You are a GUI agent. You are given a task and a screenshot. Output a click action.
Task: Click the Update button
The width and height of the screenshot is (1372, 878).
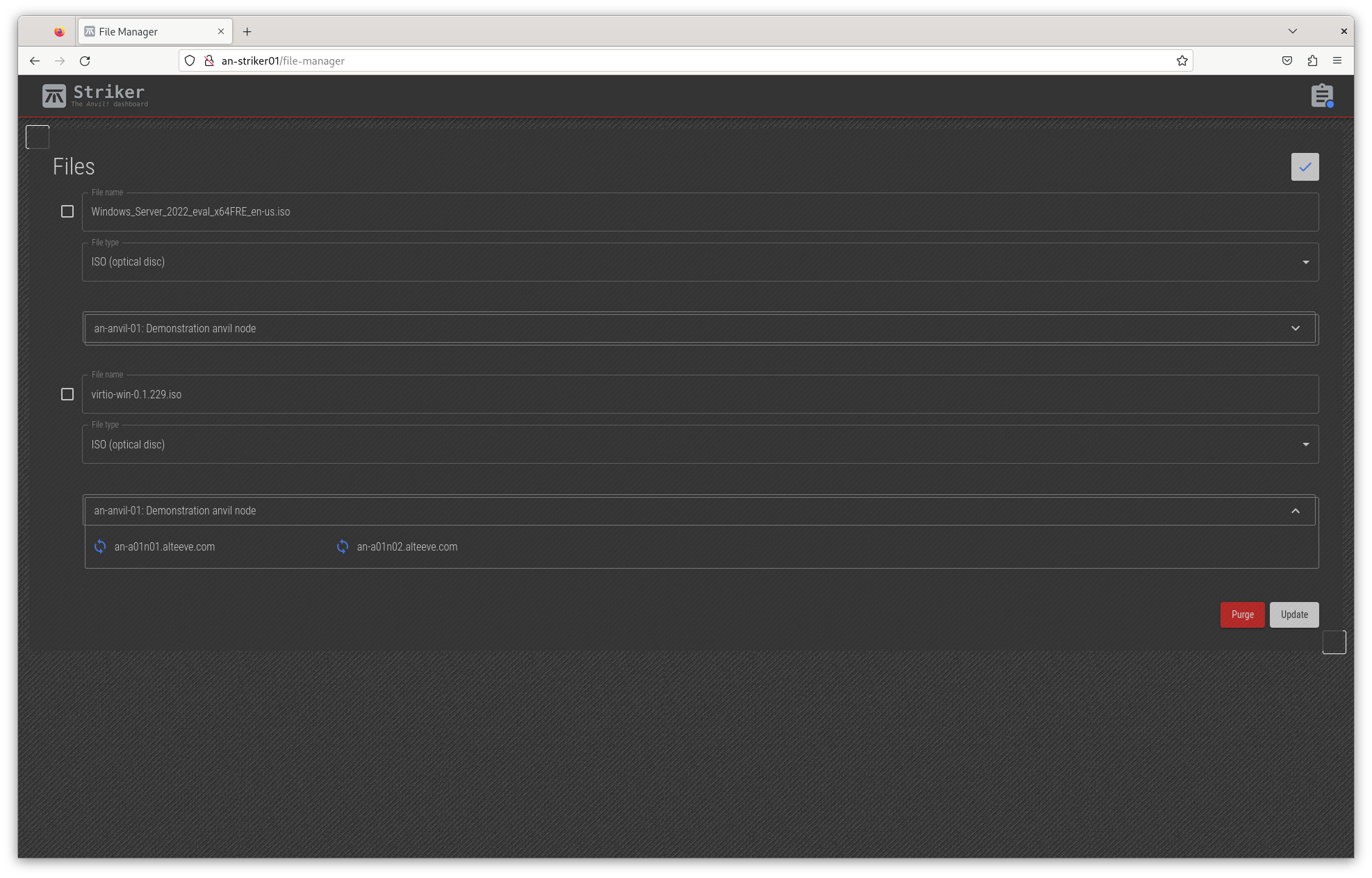tap(1293, 615)
